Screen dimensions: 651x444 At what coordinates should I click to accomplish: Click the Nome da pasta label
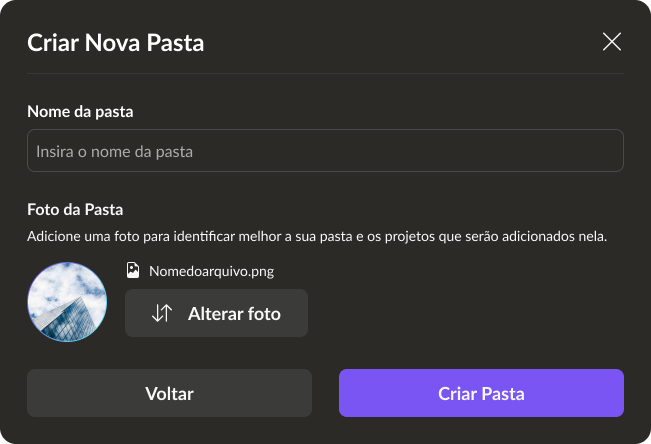pyautogui.click(x=80, y=111)
